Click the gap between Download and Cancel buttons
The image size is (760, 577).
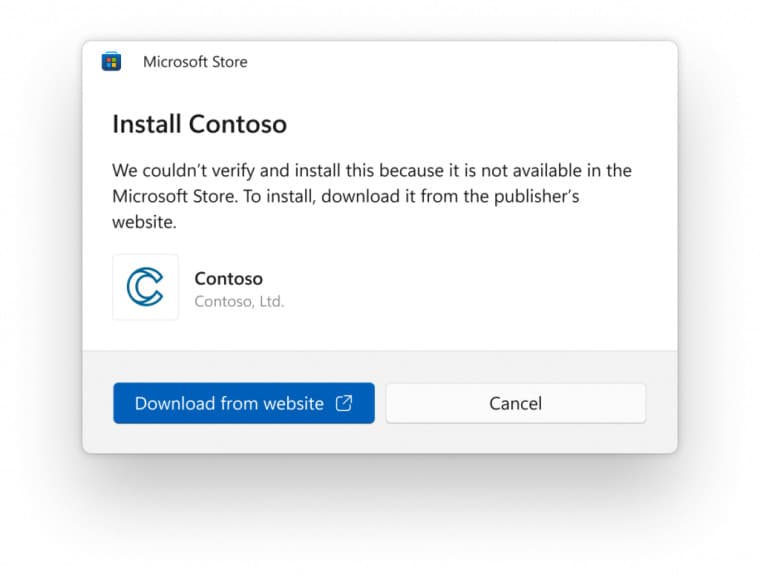pyautogui.click(x=380, y=403)
